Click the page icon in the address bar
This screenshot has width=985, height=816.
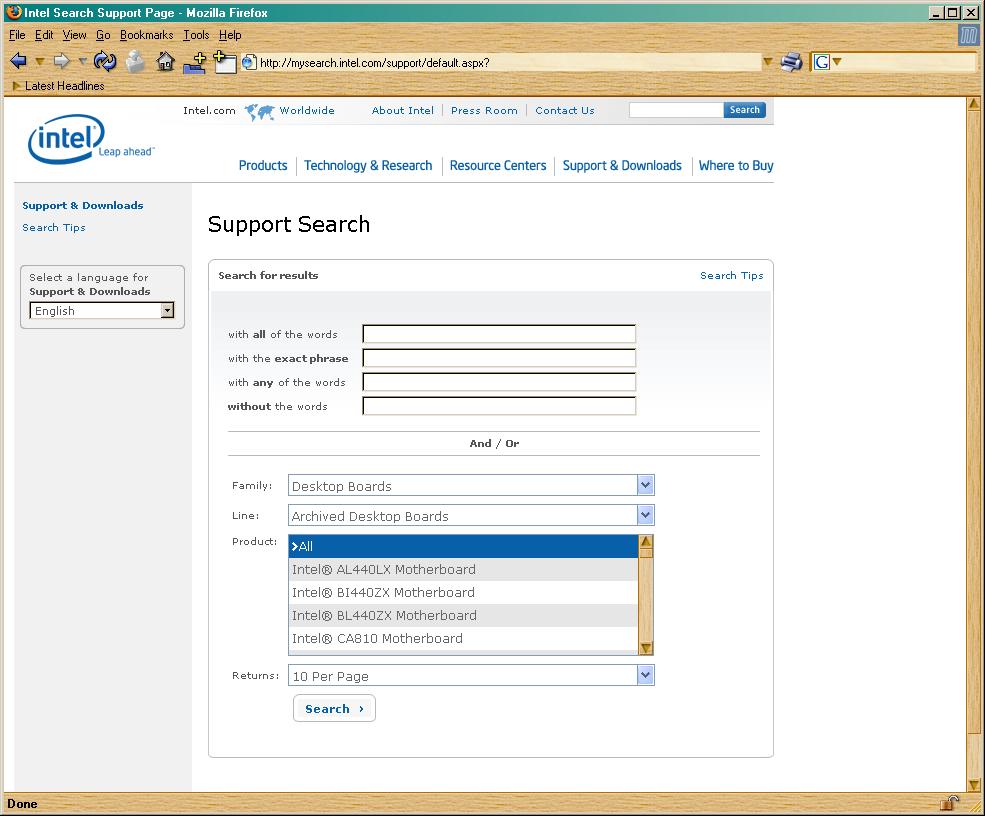click(249, 62)
